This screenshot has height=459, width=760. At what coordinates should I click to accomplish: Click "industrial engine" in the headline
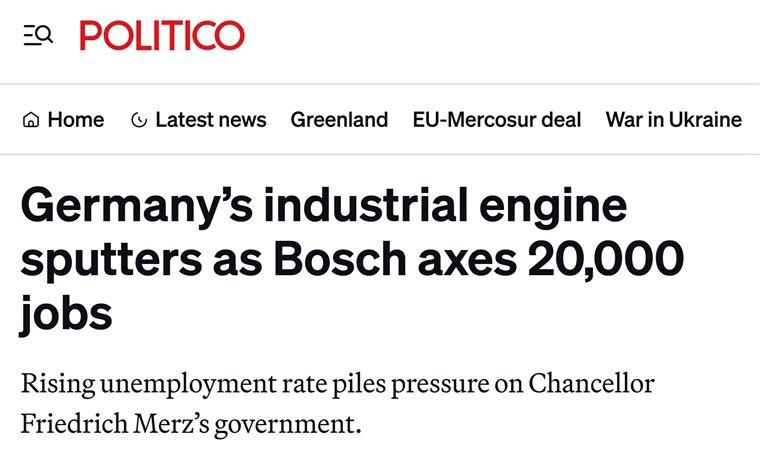(450, 207)
